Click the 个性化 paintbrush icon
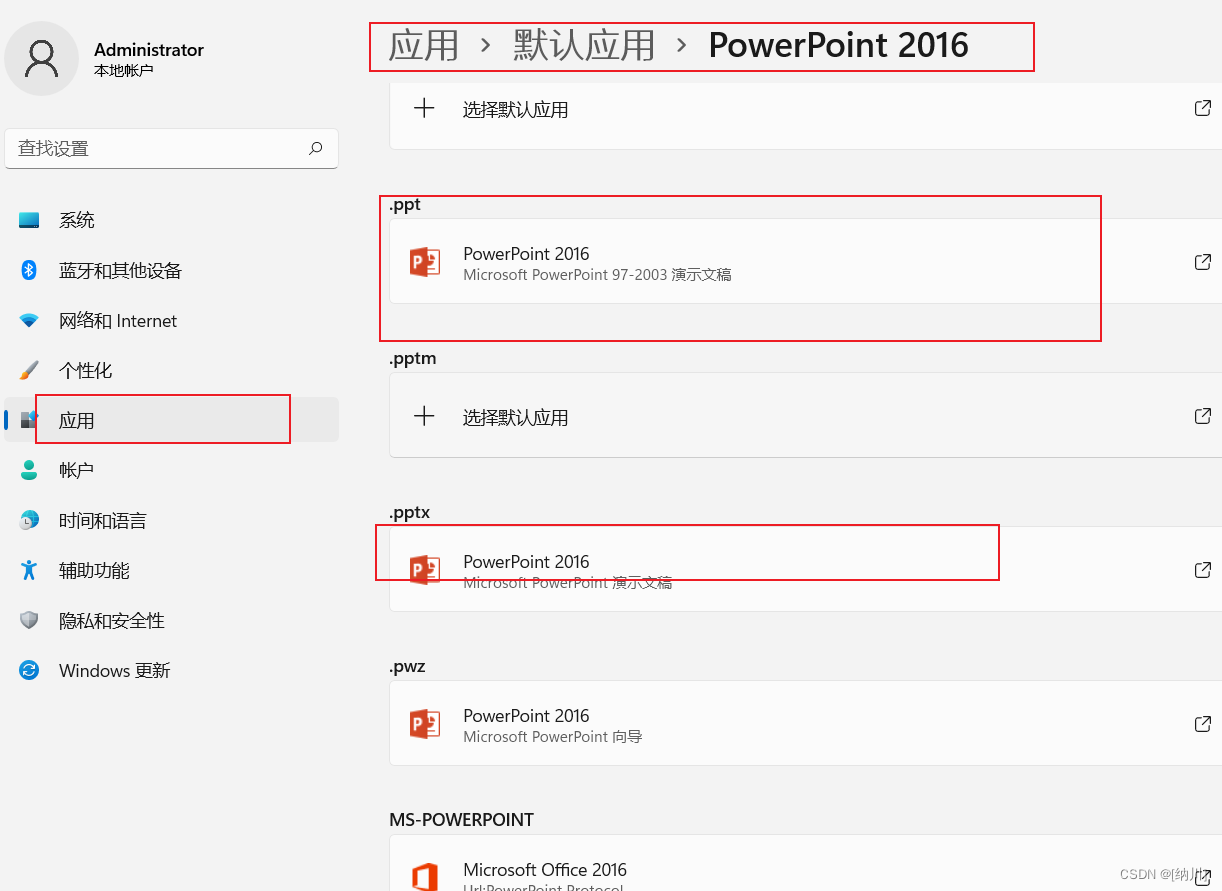 [29, 370]
